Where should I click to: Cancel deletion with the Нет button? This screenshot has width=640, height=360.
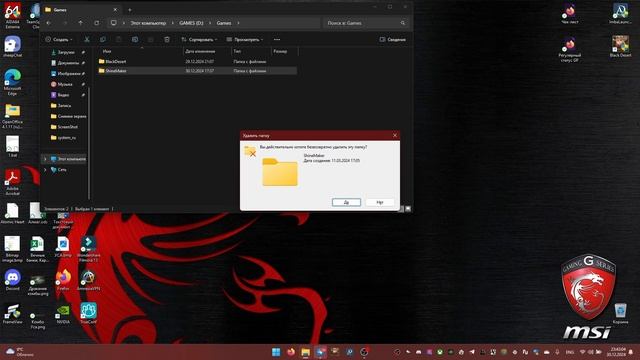[380, 202]
